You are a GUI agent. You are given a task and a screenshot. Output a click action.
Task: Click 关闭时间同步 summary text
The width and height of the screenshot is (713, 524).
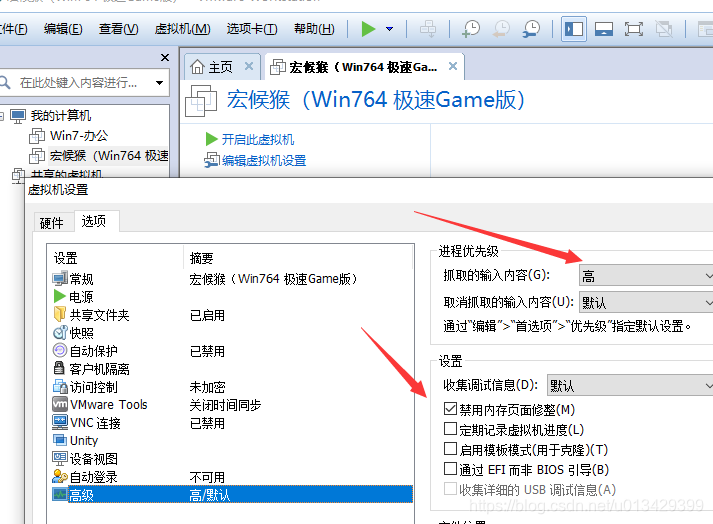pos(226,405)
